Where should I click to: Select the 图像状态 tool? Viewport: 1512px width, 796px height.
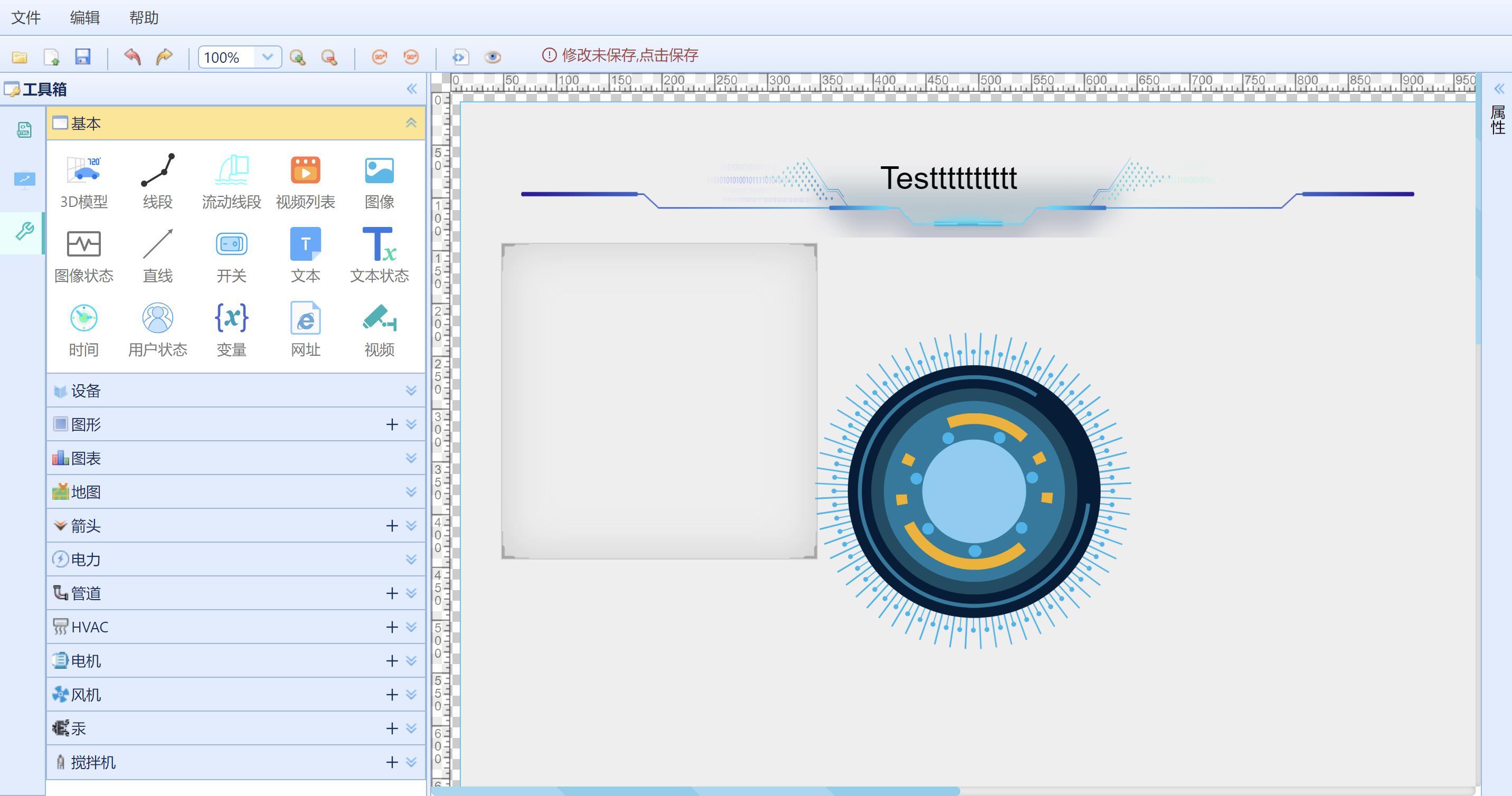click(85, 253)
